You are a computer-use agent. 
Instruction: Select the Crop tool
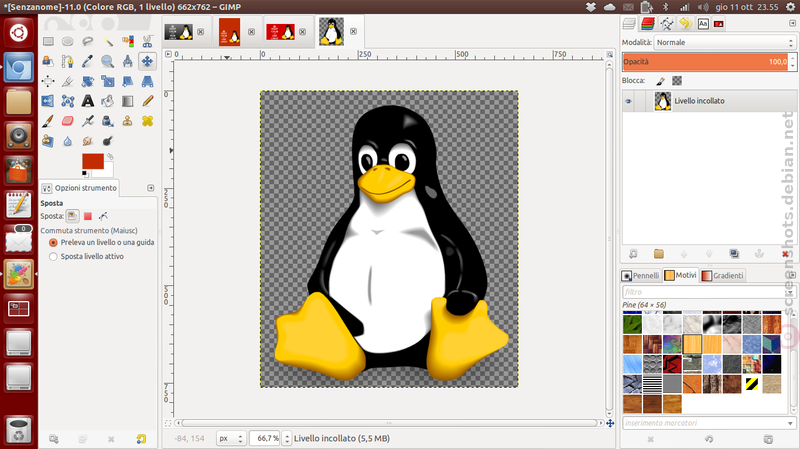coord(68,81)
